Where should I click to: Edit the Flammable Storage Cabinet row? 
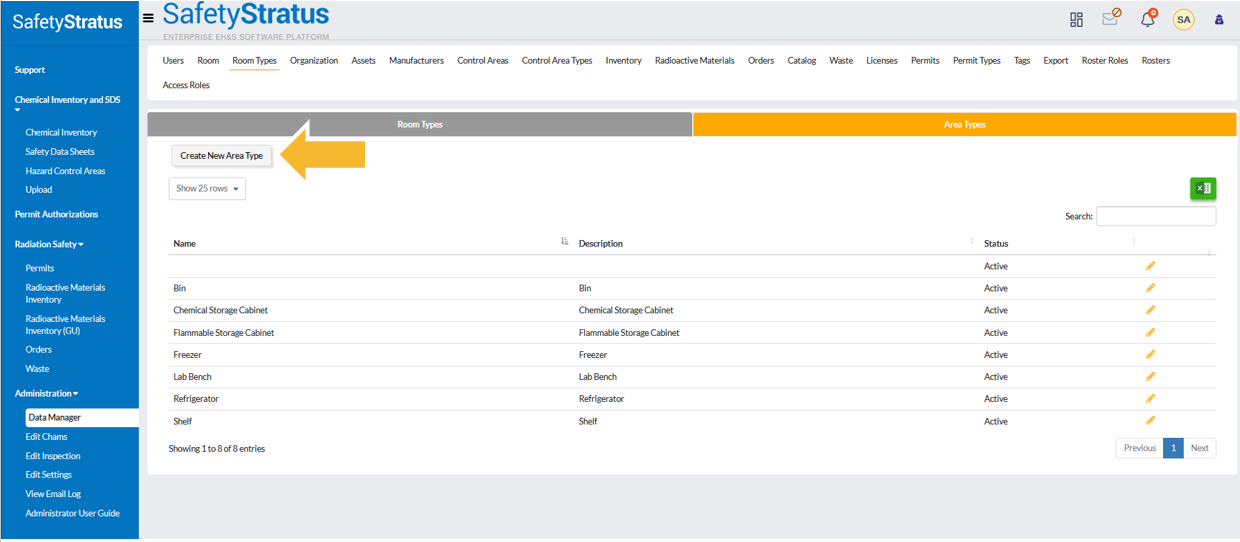[x=1150, y=332]
